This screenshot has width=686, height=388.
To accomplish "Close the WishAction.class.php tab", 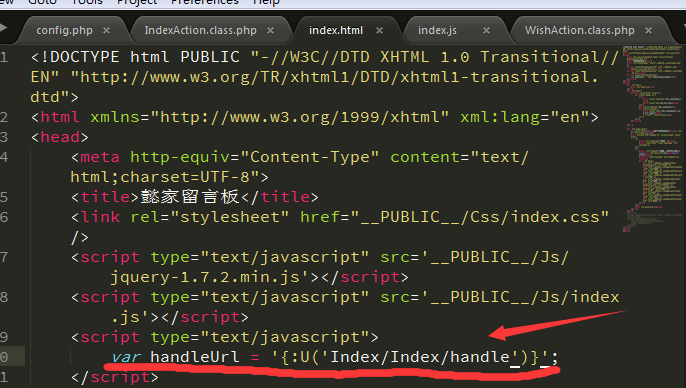I will 648,31.
